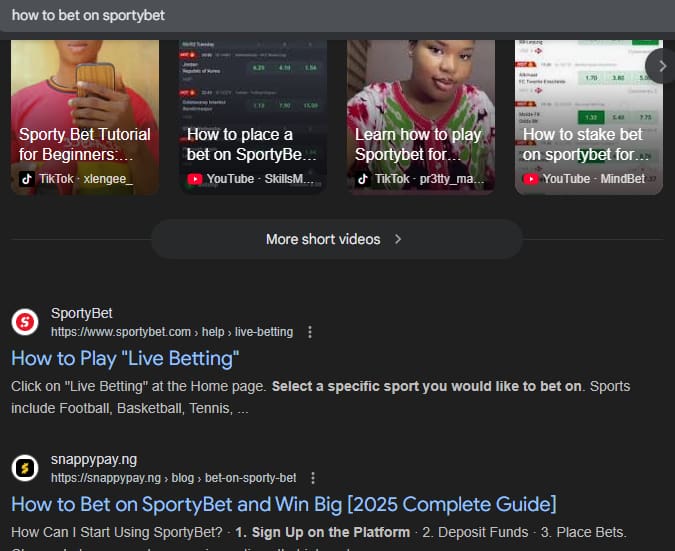The image size is (675, 551).
Task: Play How to place a bet on SportyBet video
Action: click(253, 117)
